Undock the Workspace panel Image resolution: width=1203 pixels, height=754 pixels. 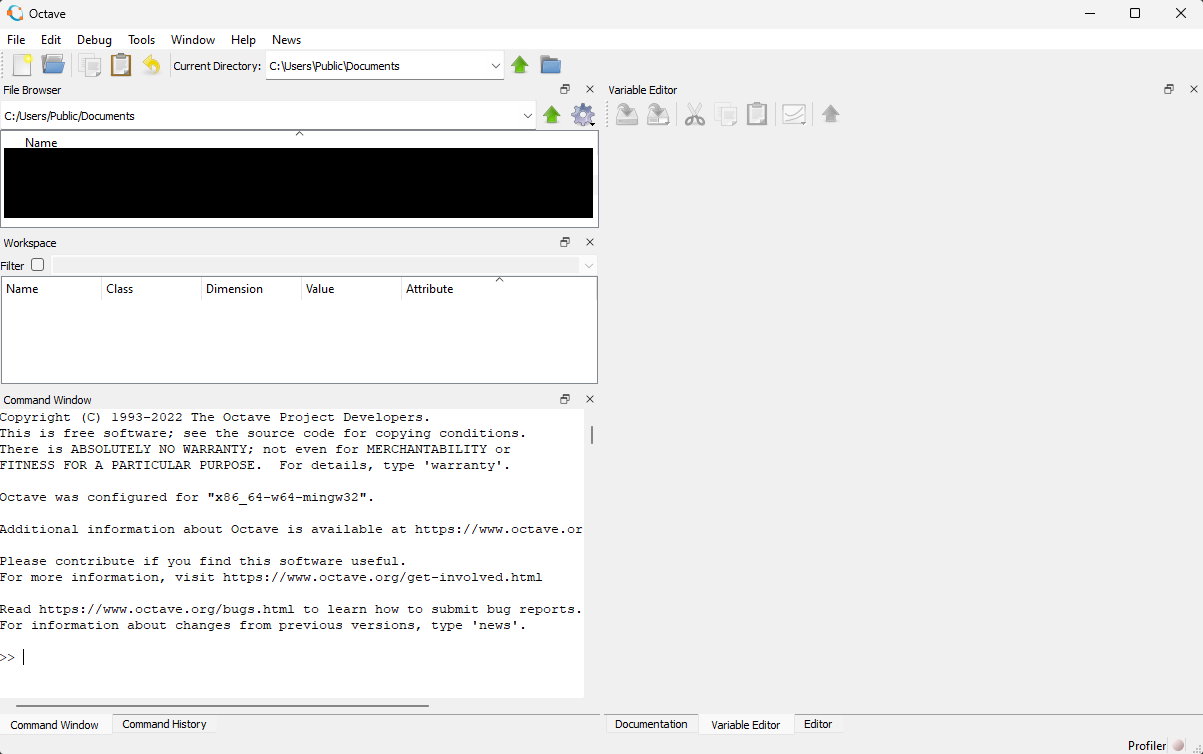(565, 242)
